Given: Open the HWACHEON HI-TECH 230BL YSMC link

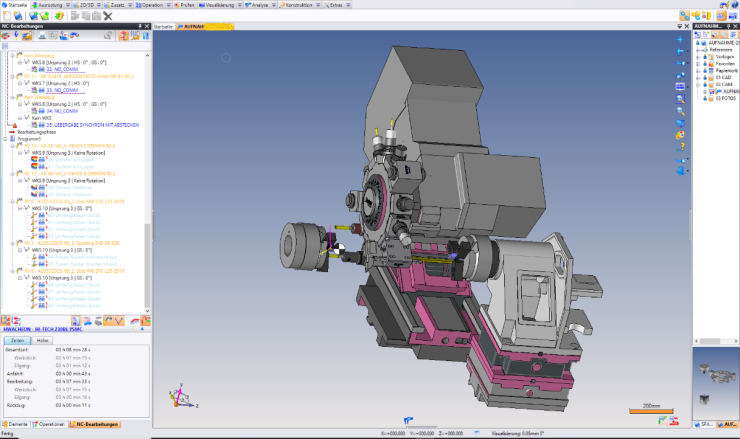Looking at the screenshot, I should click(43, 329).
